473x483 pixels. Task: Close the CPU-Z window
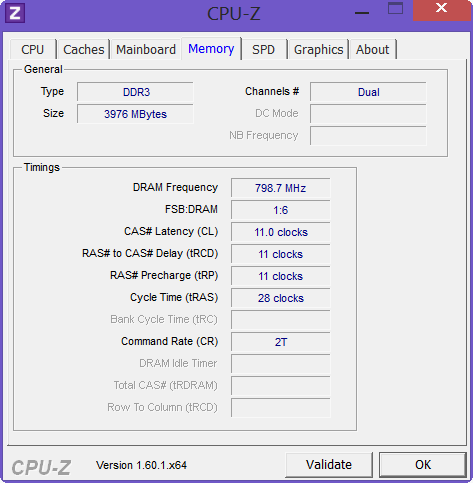pyautogui.click(x=441, y=10)
